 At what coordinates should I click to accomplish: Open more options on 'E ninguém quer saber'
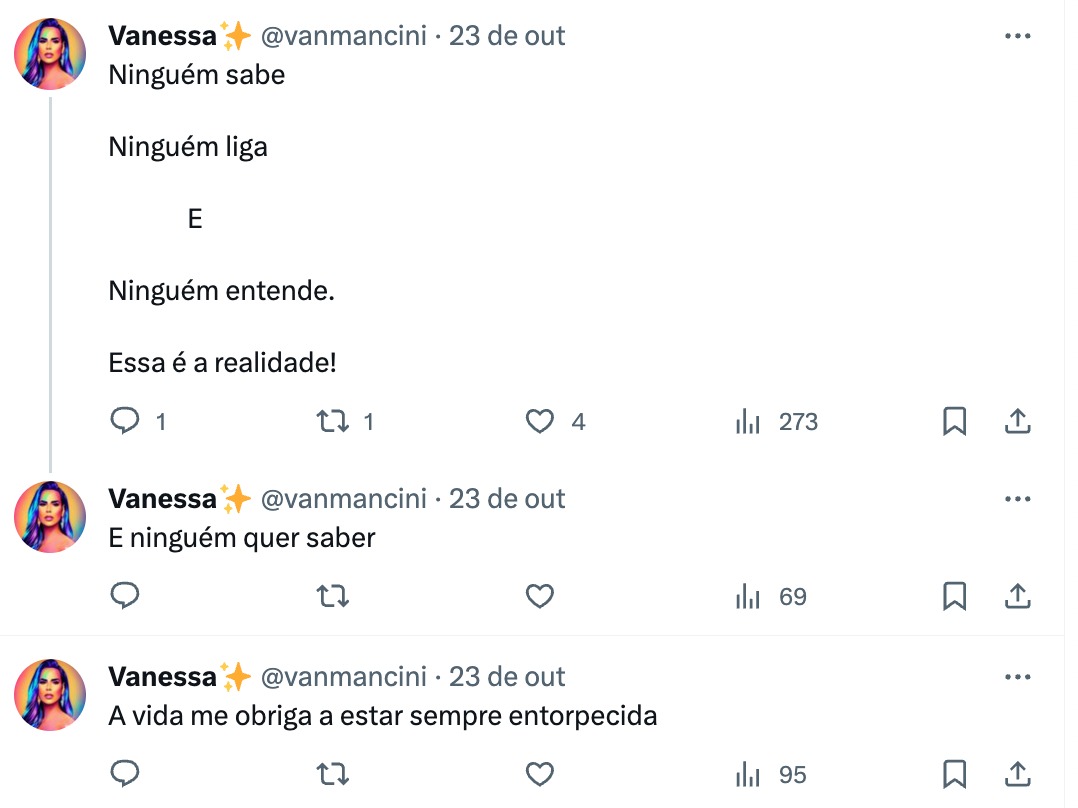[1016, 499]
